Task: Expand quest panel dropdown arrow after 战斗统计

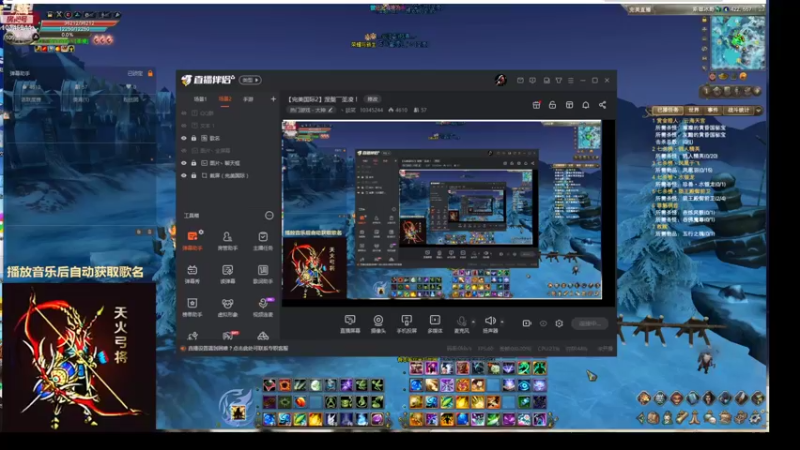Action: (x=759, y=110)
